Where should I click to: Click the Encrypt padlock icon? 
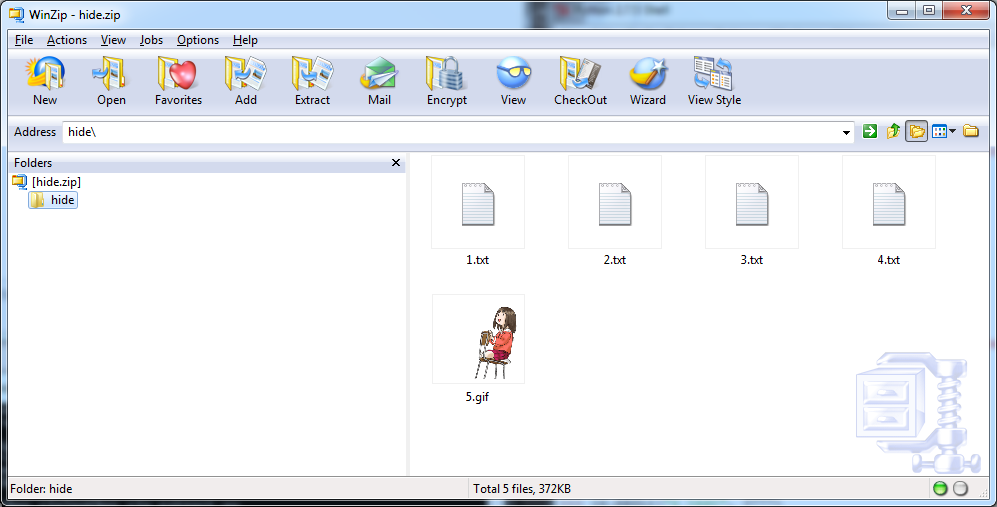tap(446, 73)
